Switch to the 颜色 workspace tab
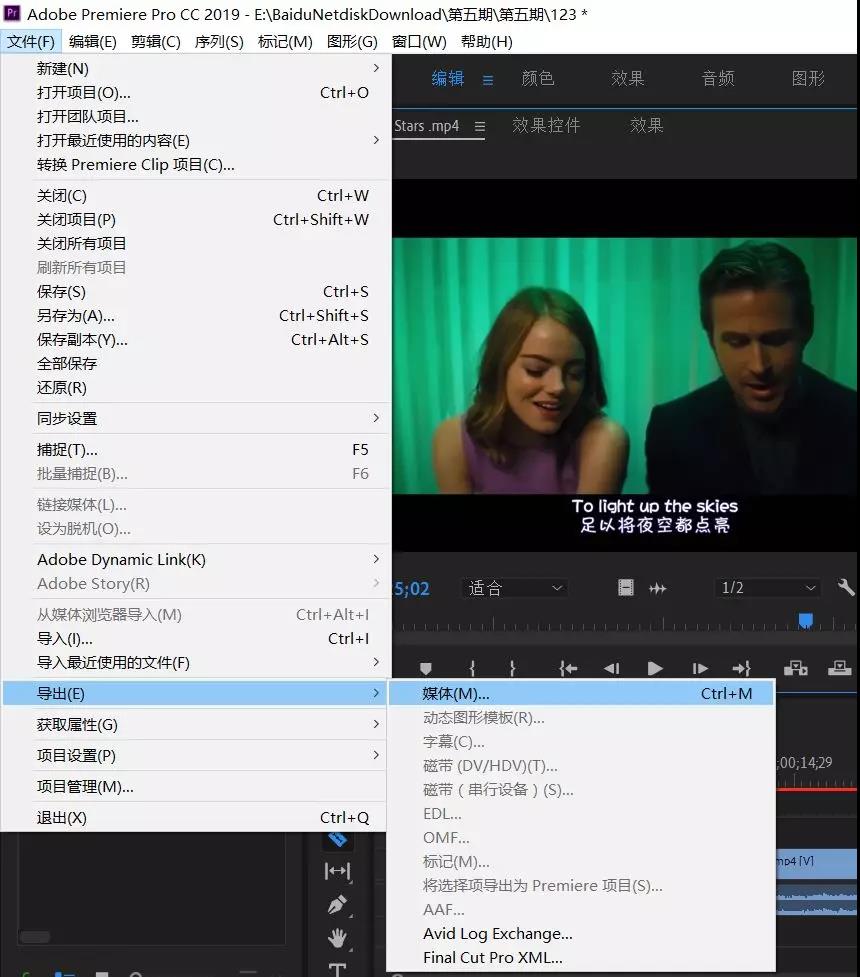 (x=538, y=79)
